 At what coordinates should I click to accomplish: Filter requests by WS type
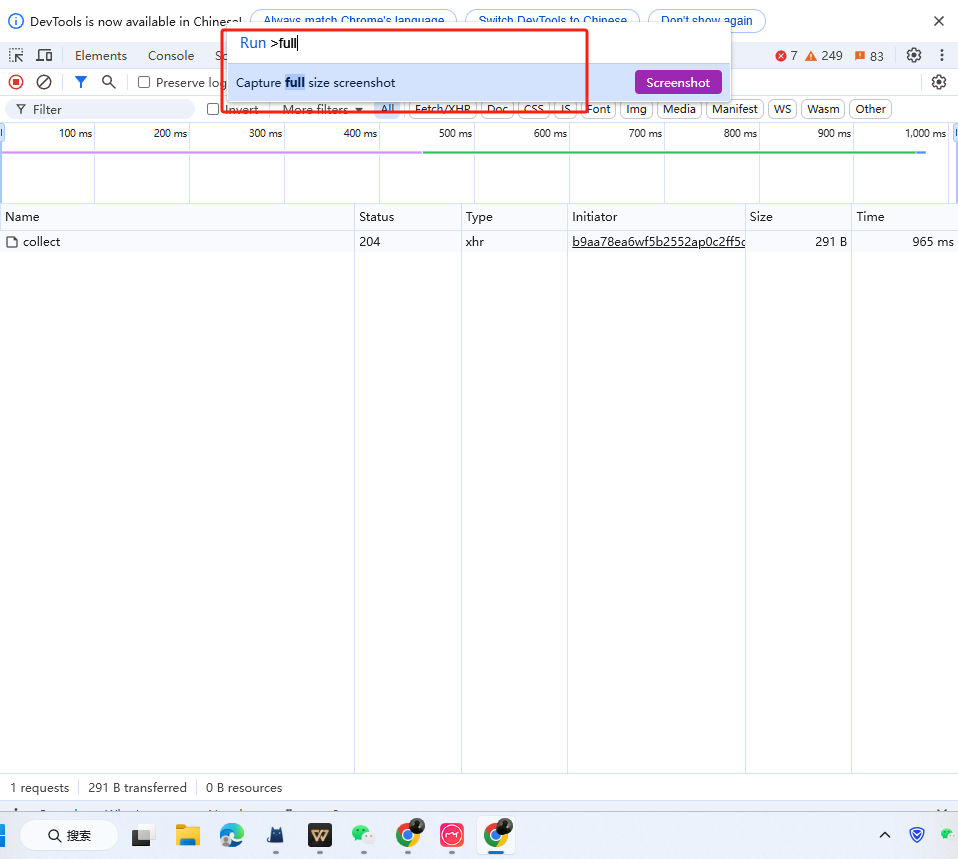click(782, 109)
